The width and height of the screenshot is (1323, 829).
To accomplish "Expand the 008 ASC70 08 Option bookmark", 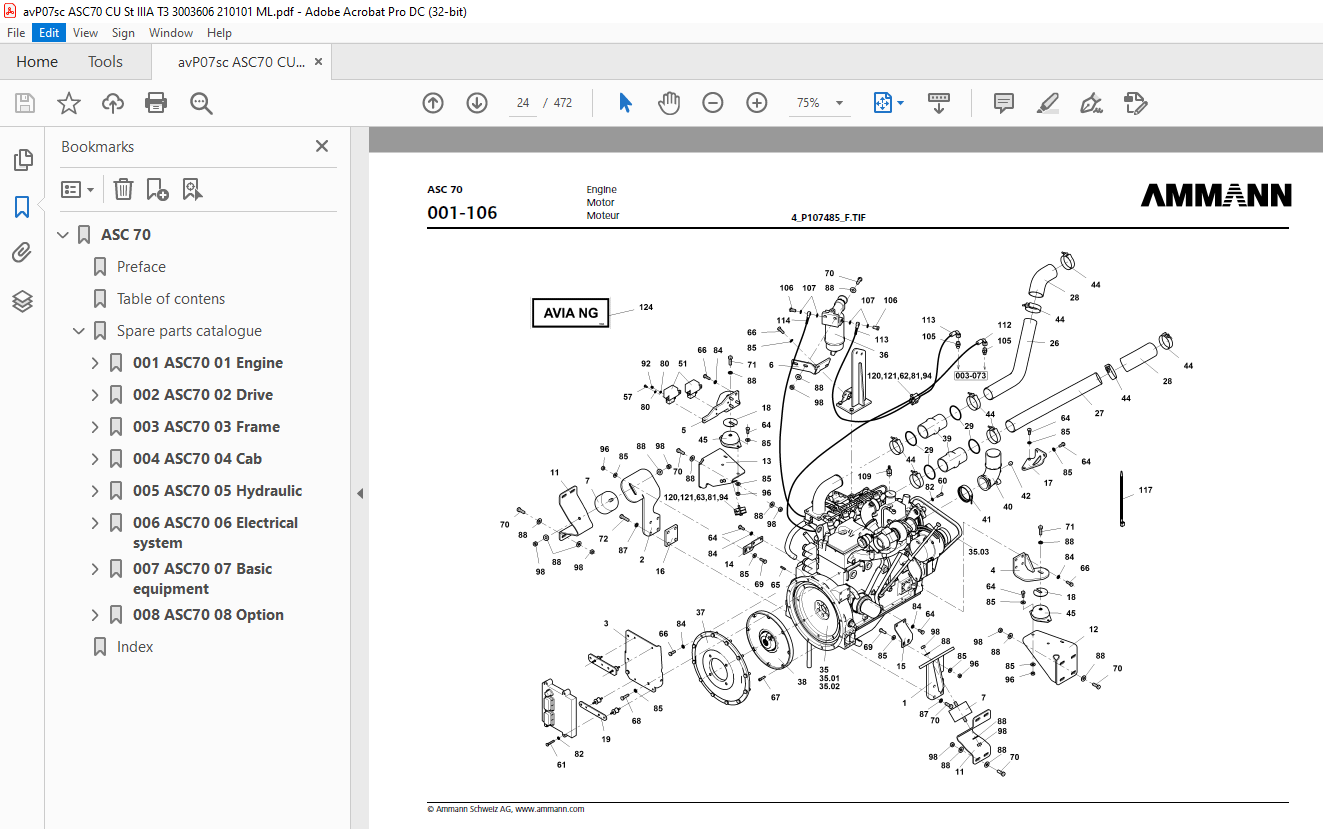I will pyautogui.click(x=95, y=615).
